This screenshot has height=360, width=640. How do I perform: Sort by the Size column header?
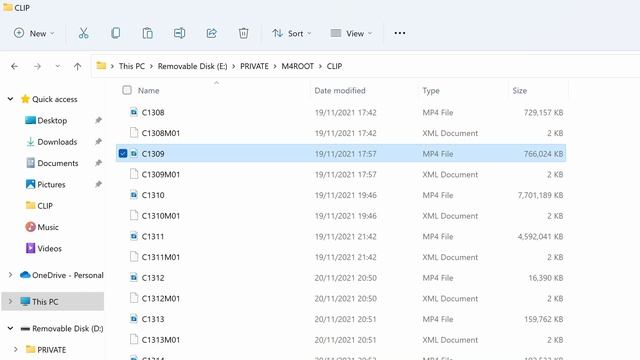tap(520, 91)
